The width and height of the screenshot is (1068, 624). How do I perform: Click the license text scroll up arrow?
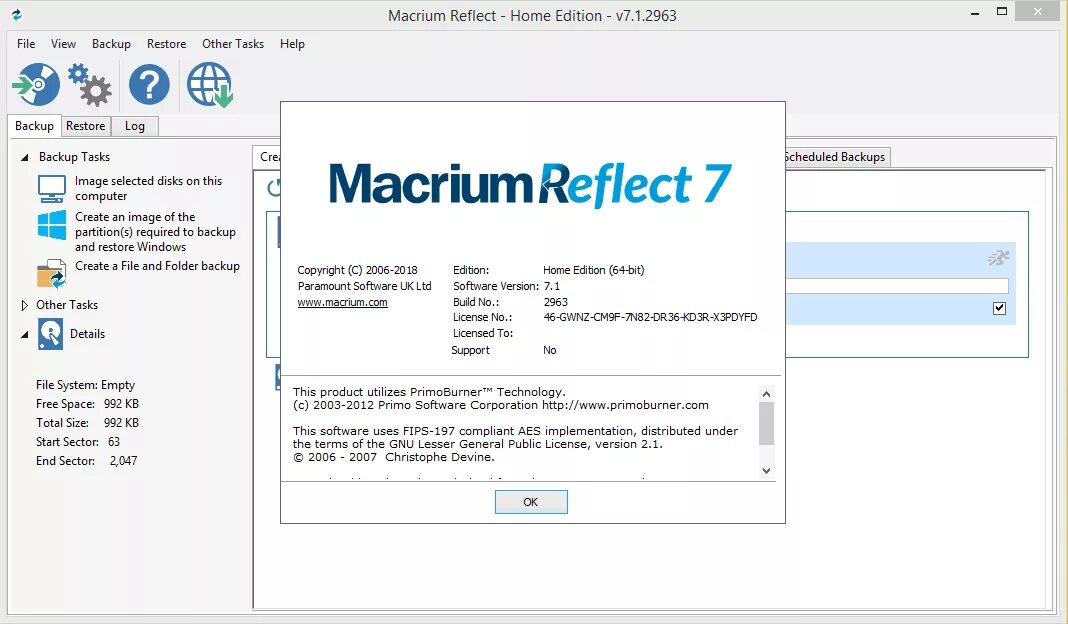[766, 394]
